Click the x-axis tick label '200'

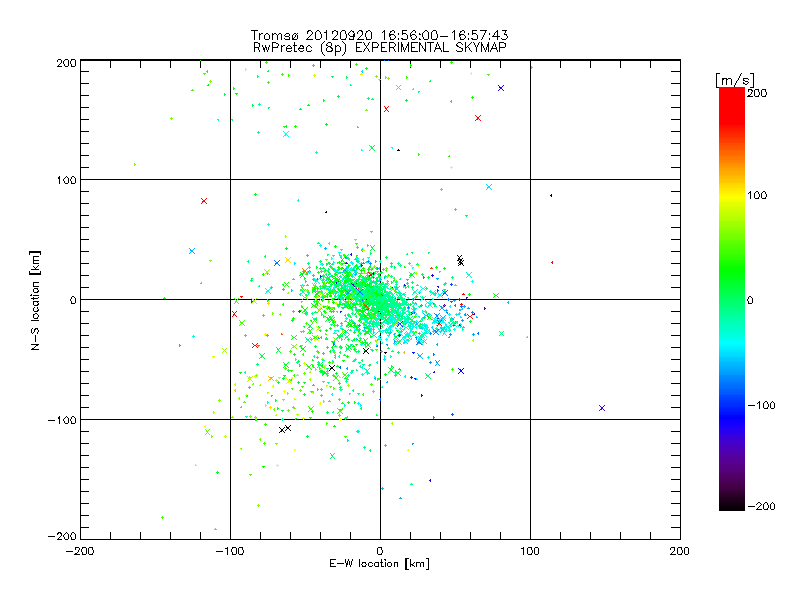[680, 551]
